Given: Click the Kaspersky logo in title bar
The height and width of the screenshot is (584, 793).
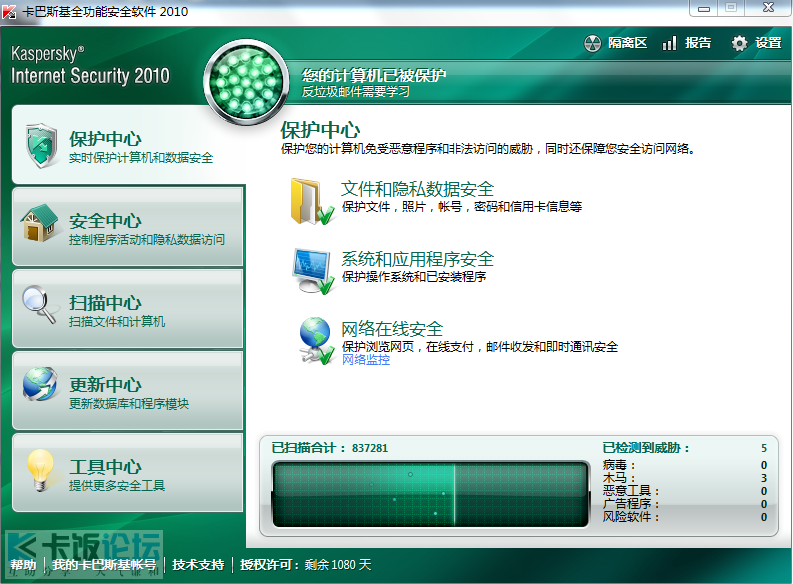Looking at the screenshot, I should pos(9,11).
